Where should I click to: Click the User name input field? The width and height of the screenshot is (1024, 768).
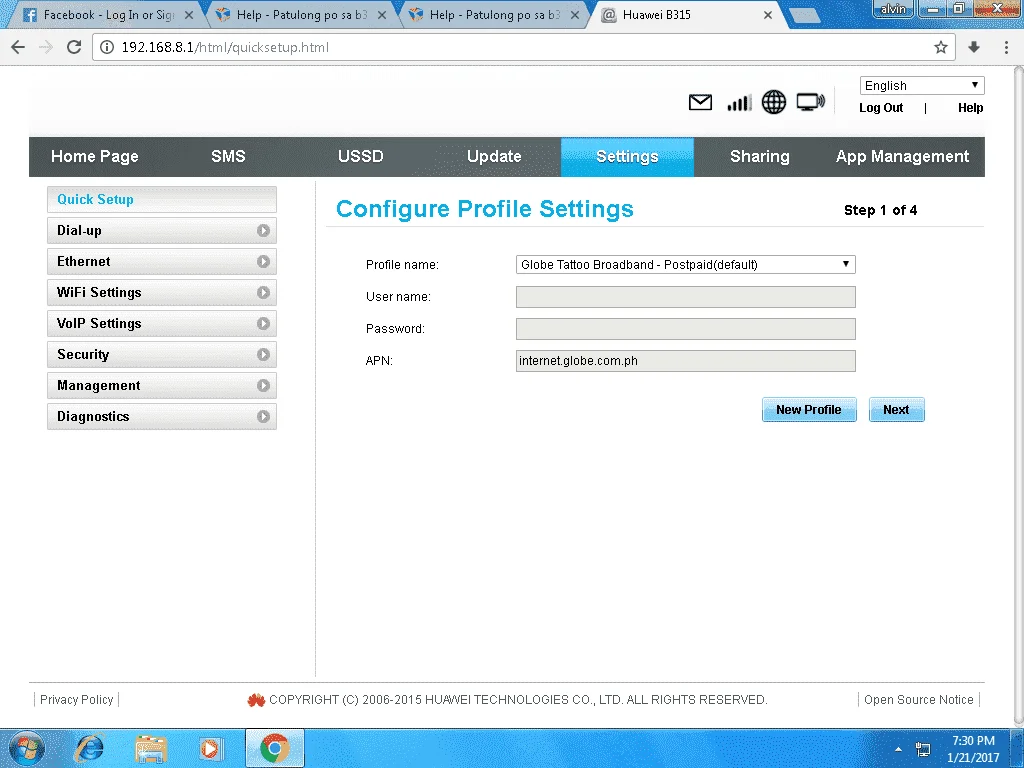[686, 296]
